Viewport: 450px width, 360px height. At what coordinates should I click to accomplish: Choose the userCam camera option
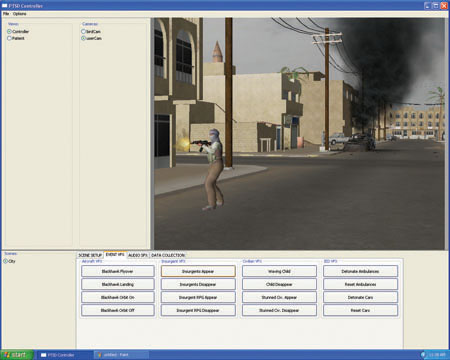click(x=83, y=38)
